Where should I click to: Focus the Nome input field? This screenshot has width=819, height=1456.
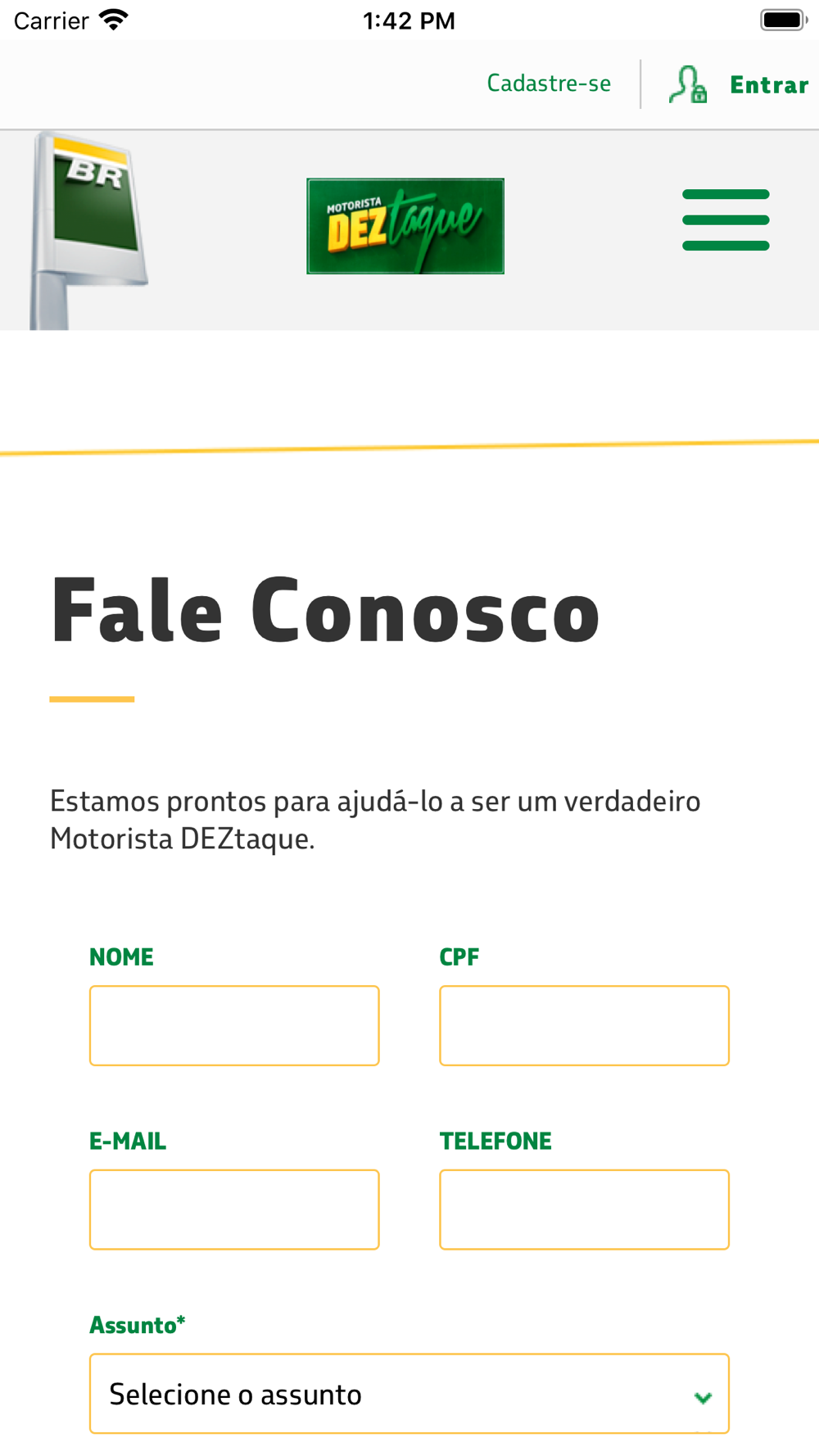234,1025
